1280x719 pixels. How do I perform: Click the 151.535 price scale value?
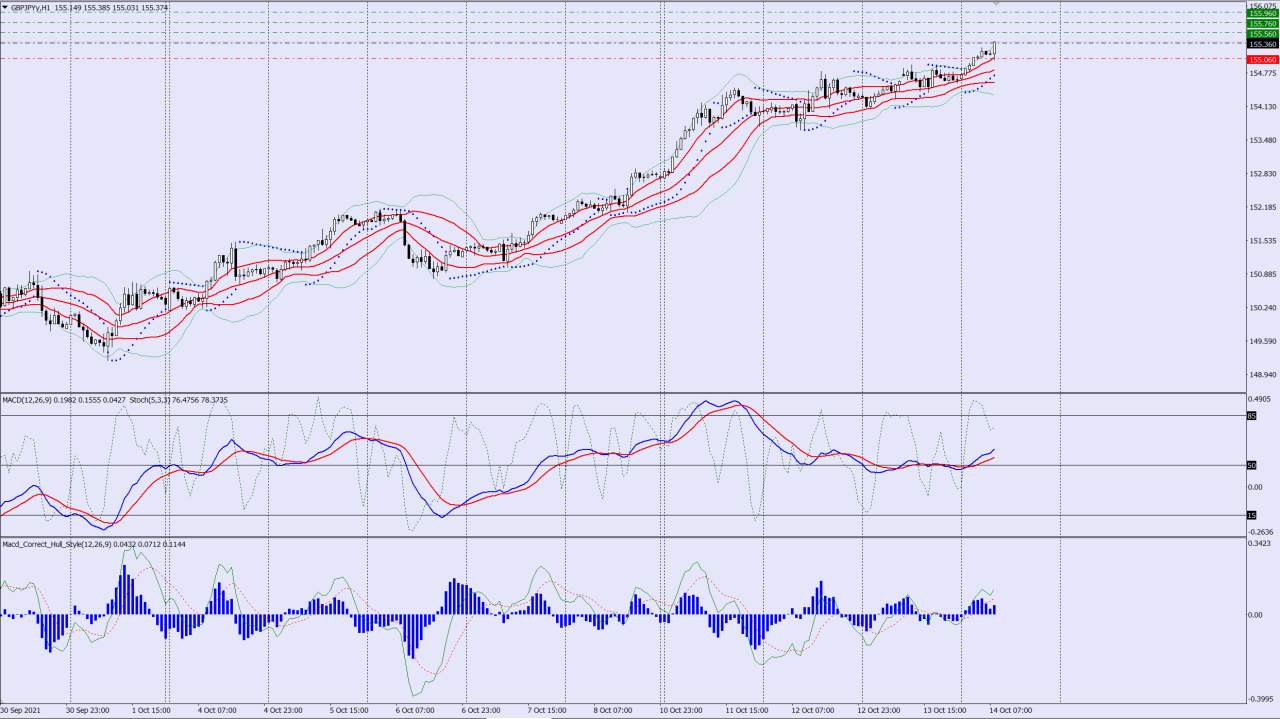point(1263,241)
